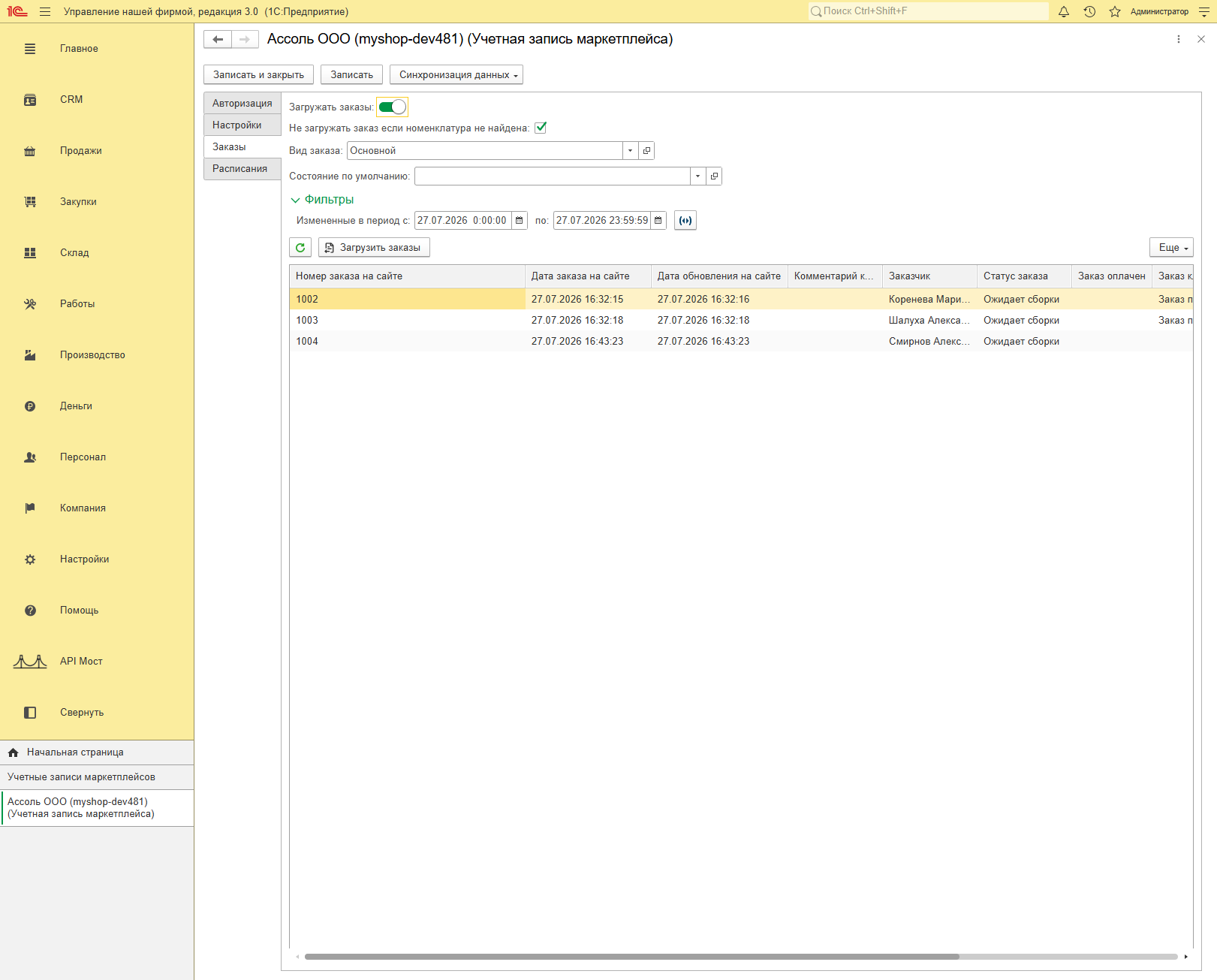Open calendar for period start date
This screenshot has width=1217, height=980.
[x=519, y=220]
